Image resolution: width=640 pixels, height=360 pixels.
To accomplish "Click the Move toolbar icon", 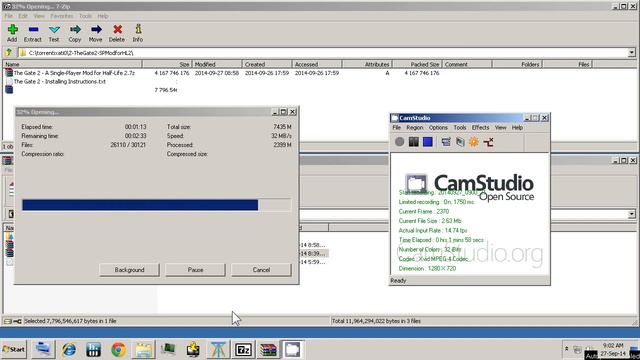I will point(96,33).
